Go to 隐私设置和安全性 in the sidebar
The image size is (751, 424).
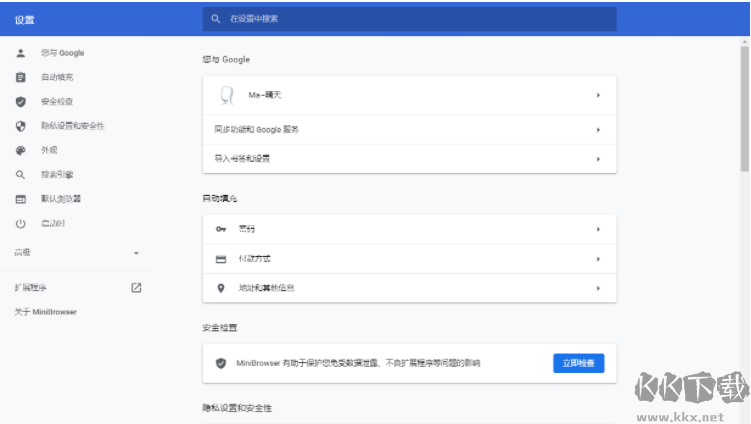pyautogui.click(x=72, y=126)
